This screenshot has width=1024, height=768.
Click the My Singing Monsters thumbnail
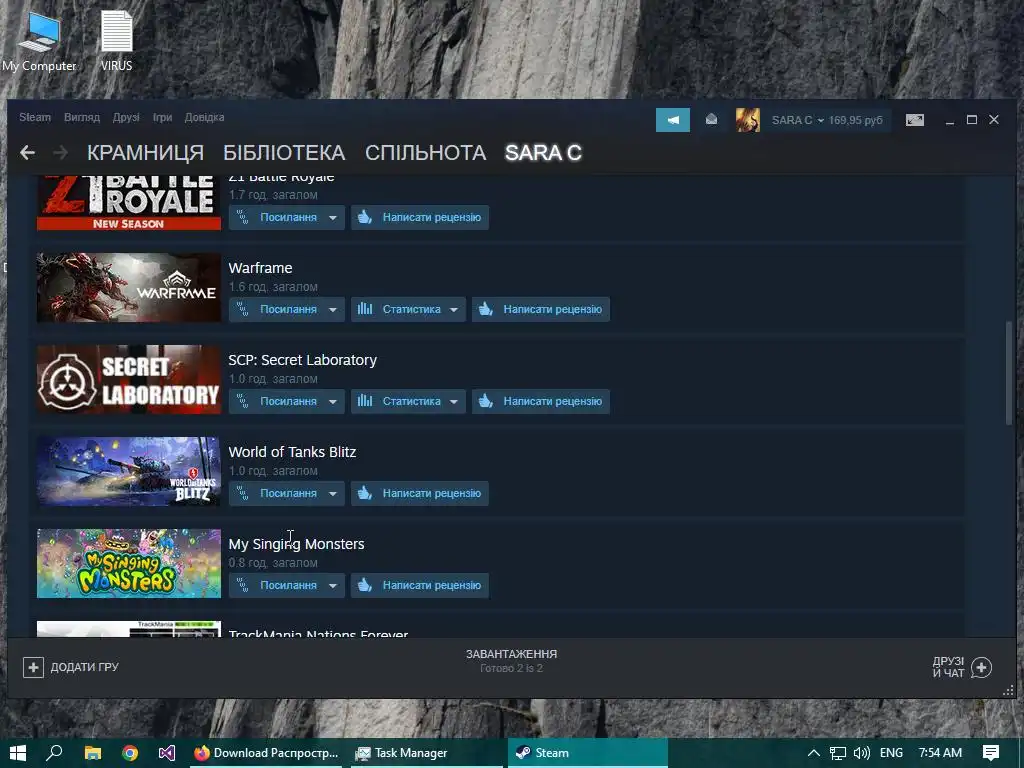point(129,564)
